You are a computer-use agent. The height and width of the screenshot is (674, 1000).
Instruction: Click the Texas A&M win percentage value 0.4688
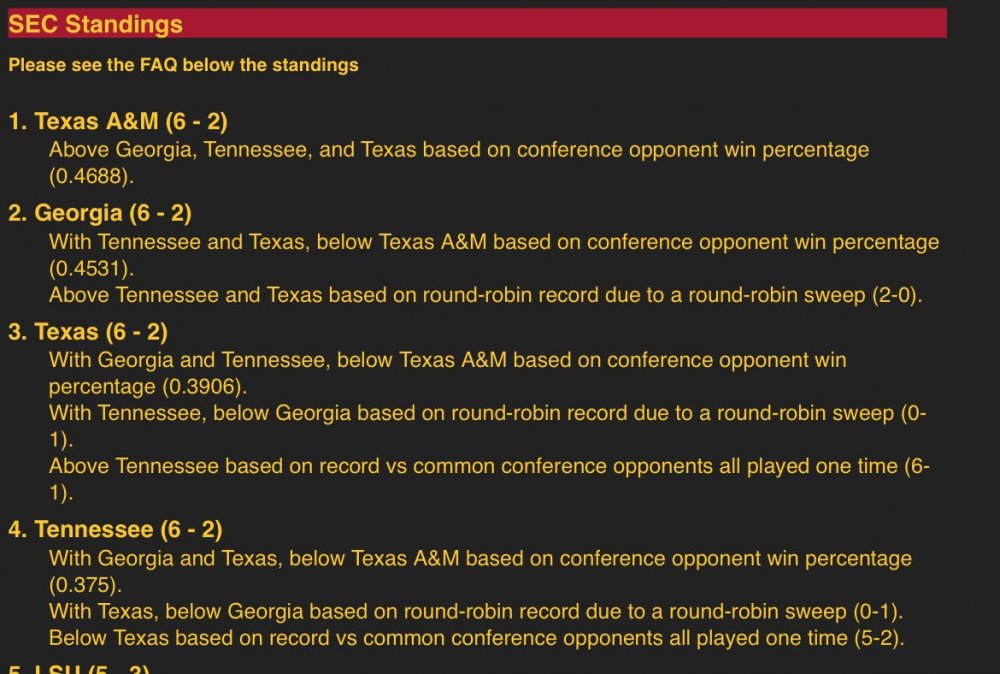click(x=91, y=175)
